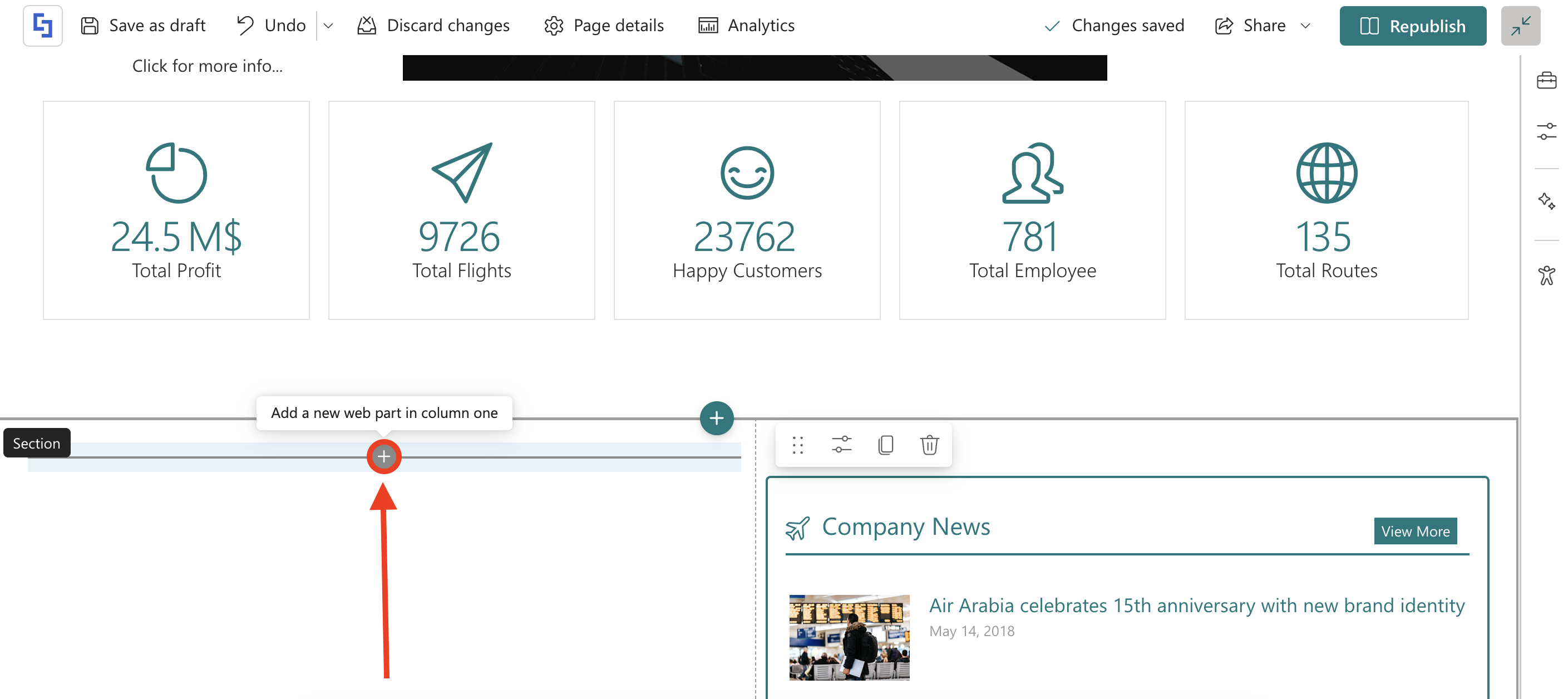Add a new web part in column one
The width and height of the screenshot is (1568, 699).
pos(383,457)
